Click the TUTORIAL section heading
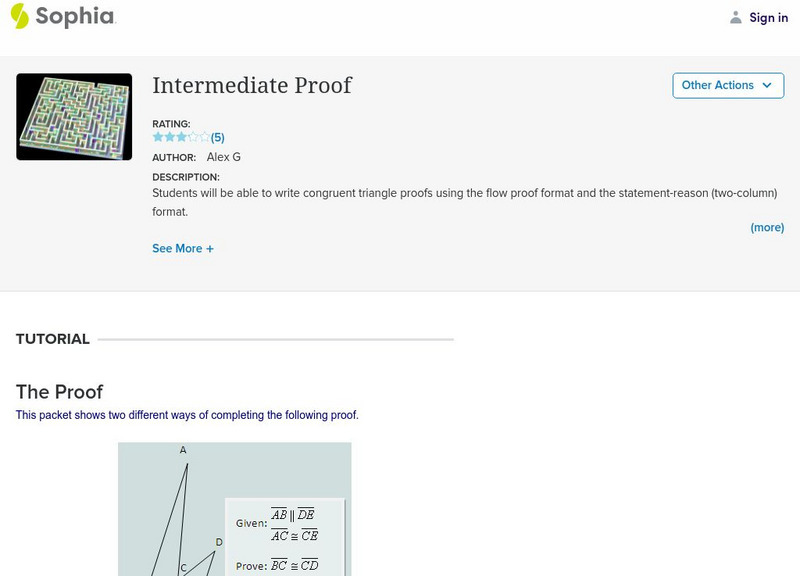The width and height of the screenshot is (800, 576). coord(53,339)
